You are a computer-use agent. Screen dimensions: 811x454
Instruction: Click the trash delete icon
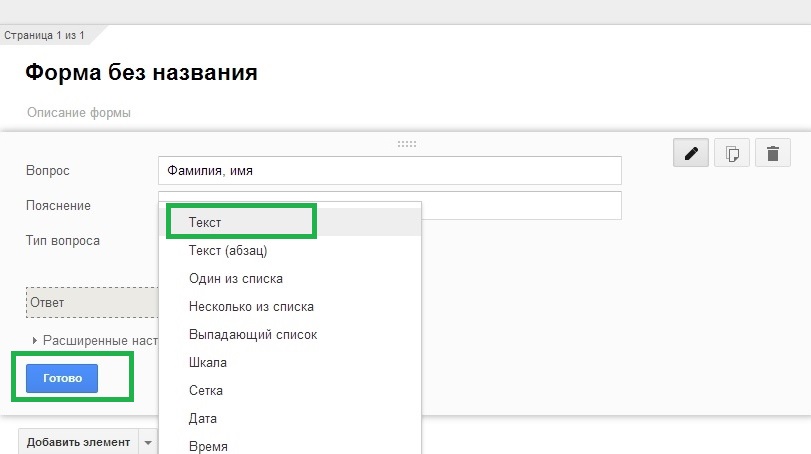pyautogui.click(x=773, y=153)
